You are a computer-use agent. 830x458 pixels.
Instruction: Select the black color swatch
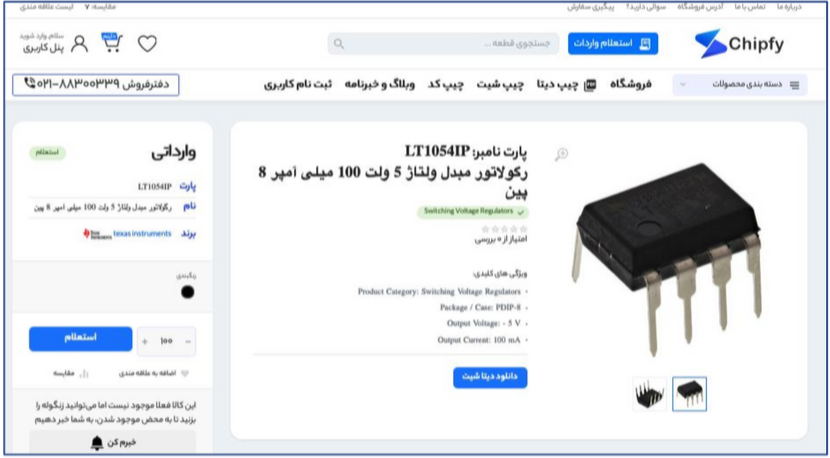point(187,292)
